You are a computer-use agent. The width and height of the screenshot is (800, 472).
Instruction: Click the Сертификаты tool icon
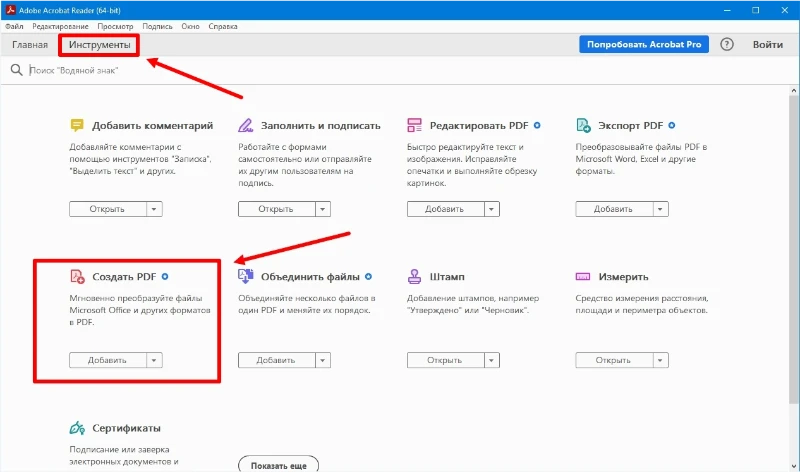click(x=77, y=428)
